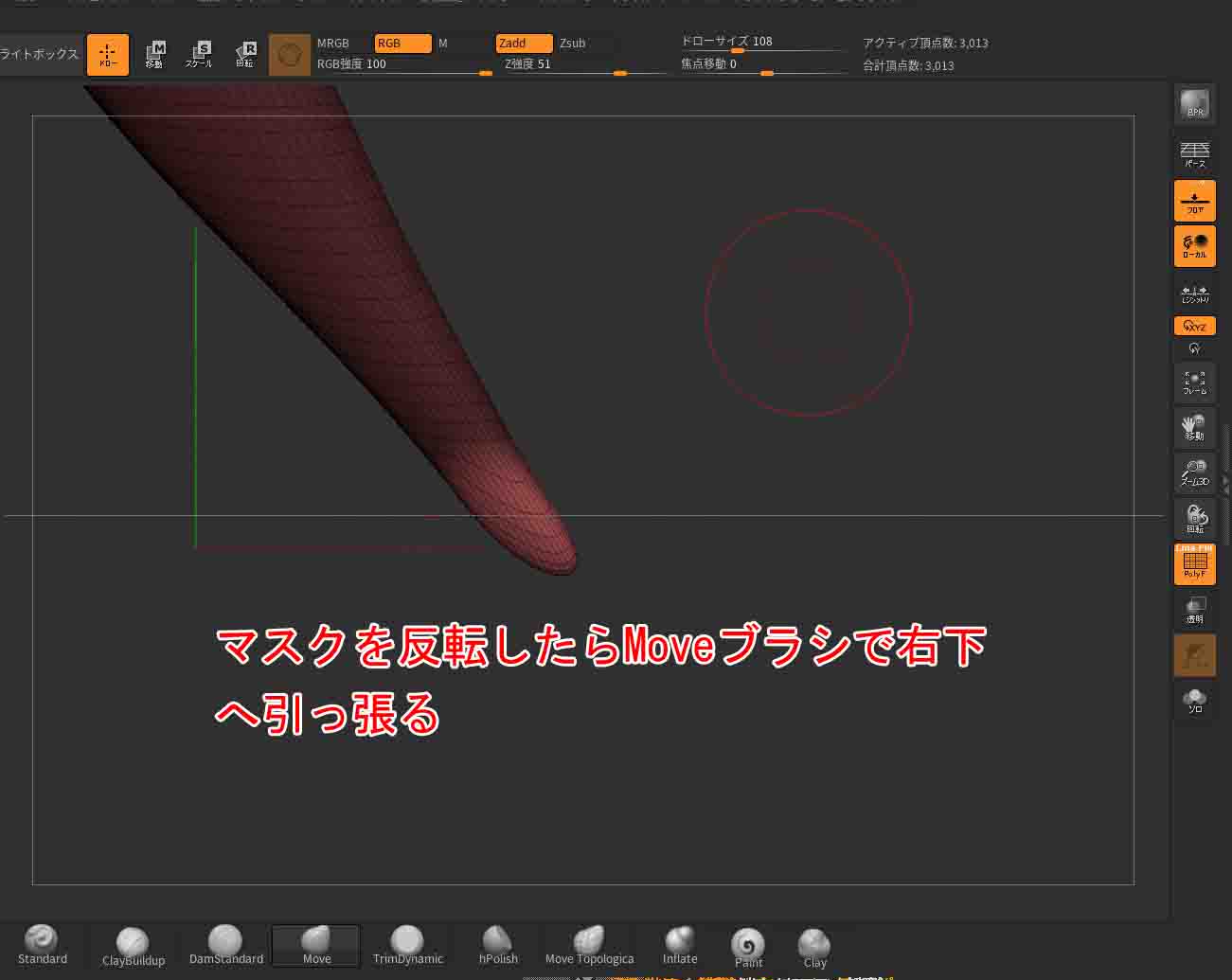This screenshot has height=980, width=1232.
Task: Open the ライトボックス (LightBox) browser
Action: point(40,54)
